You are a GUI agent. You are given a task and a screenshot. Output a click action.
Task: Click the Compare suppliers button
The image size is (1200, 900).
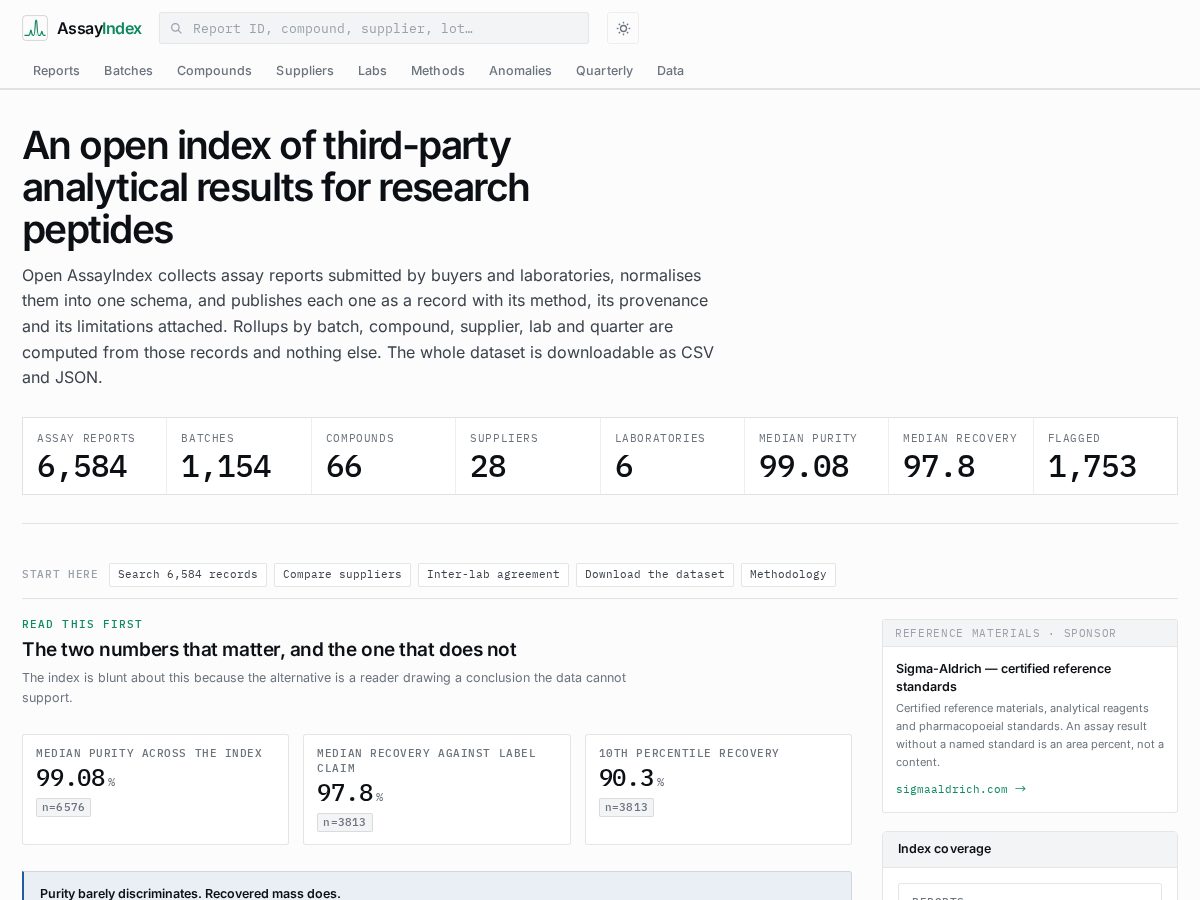click(x=342, y=575)
